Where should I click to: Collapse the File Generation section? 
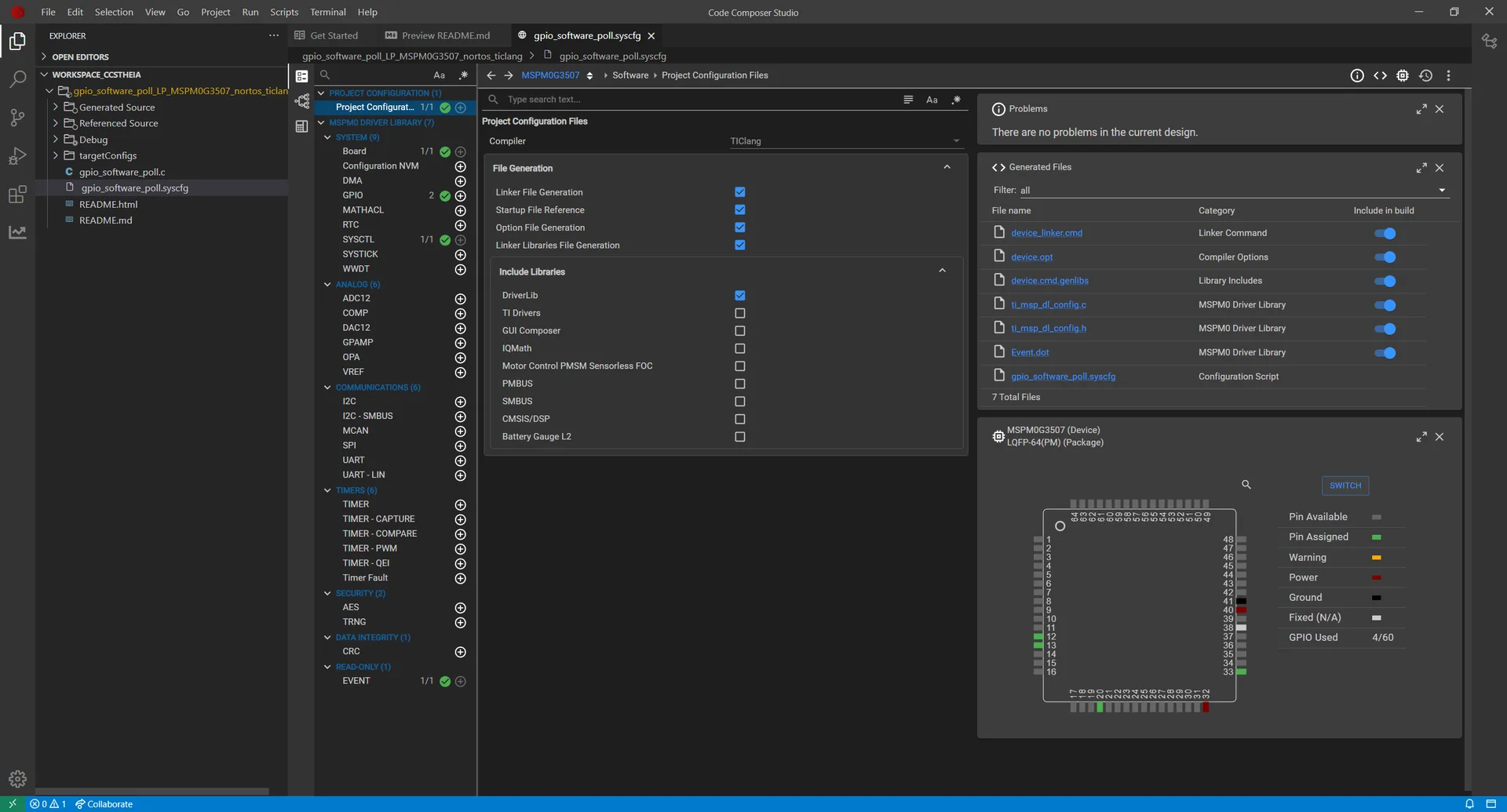947,168
